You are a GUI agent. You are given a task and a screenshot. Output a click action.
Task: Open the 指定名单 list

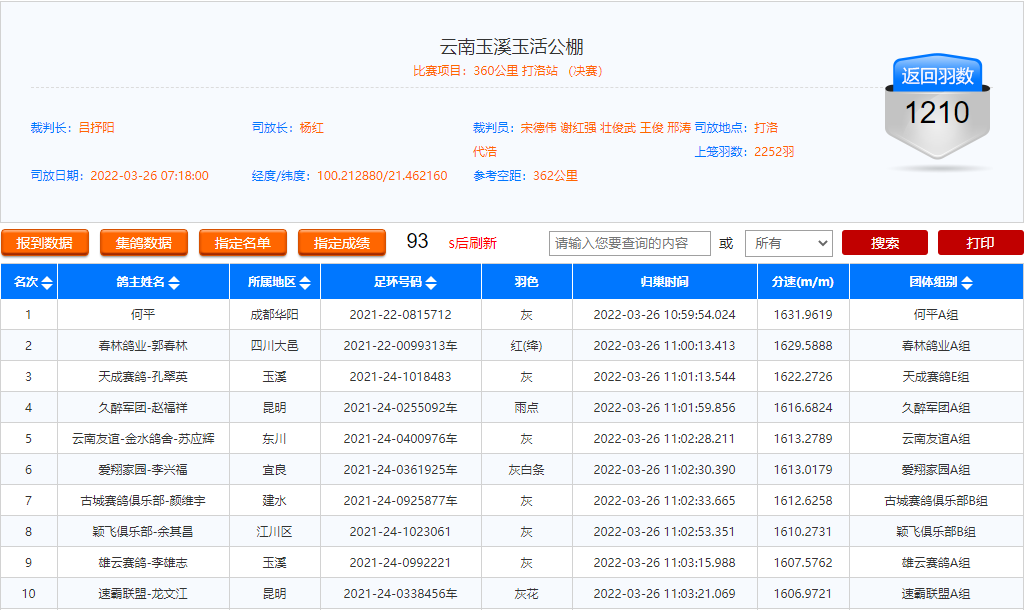pyautogui.click(x=243, y=243)
